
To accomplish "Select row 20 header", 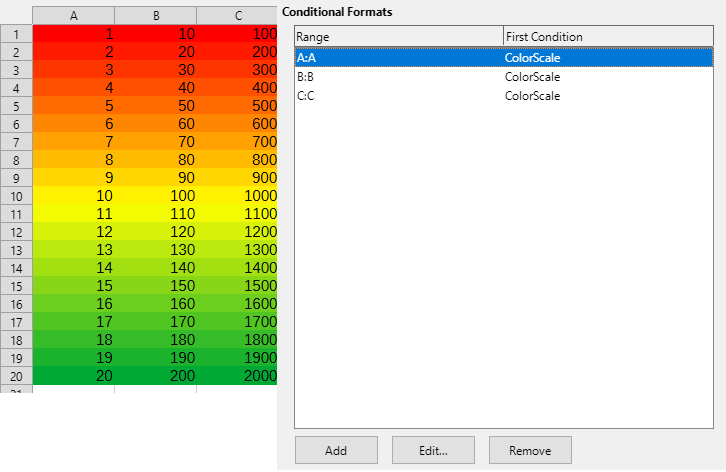I will coord(16,375).
